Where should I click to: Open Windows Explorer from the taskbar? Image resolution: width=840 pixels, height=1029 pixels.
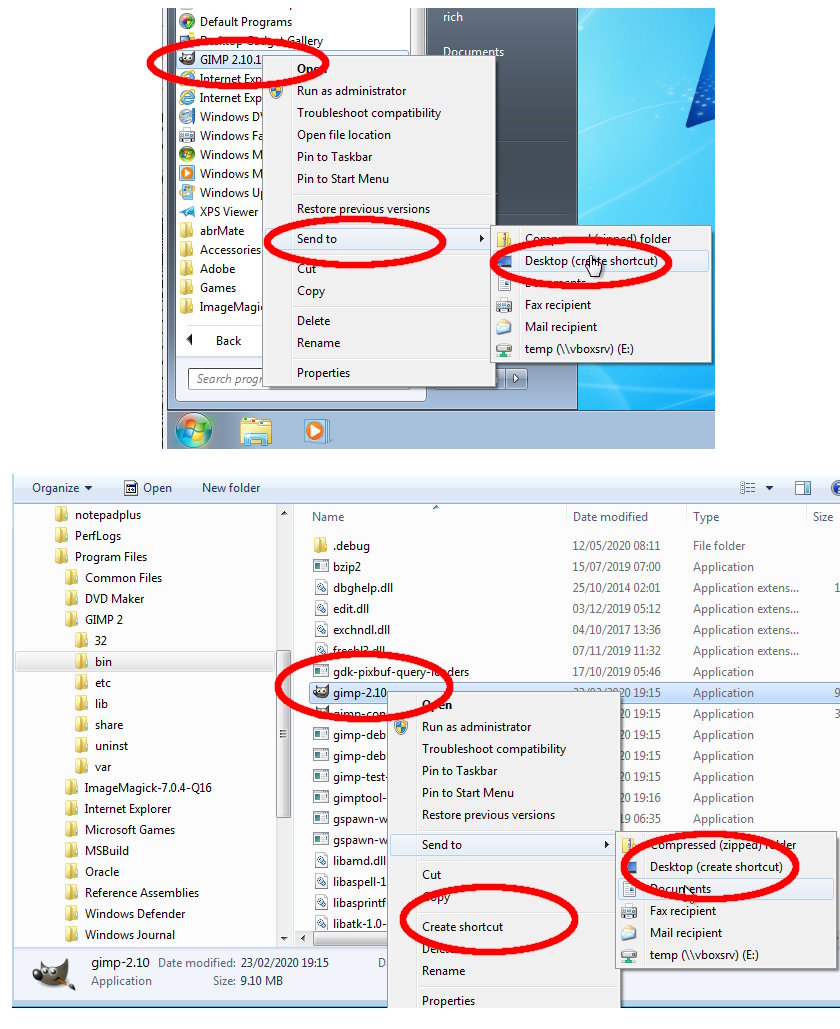click(x=256, y=431)
